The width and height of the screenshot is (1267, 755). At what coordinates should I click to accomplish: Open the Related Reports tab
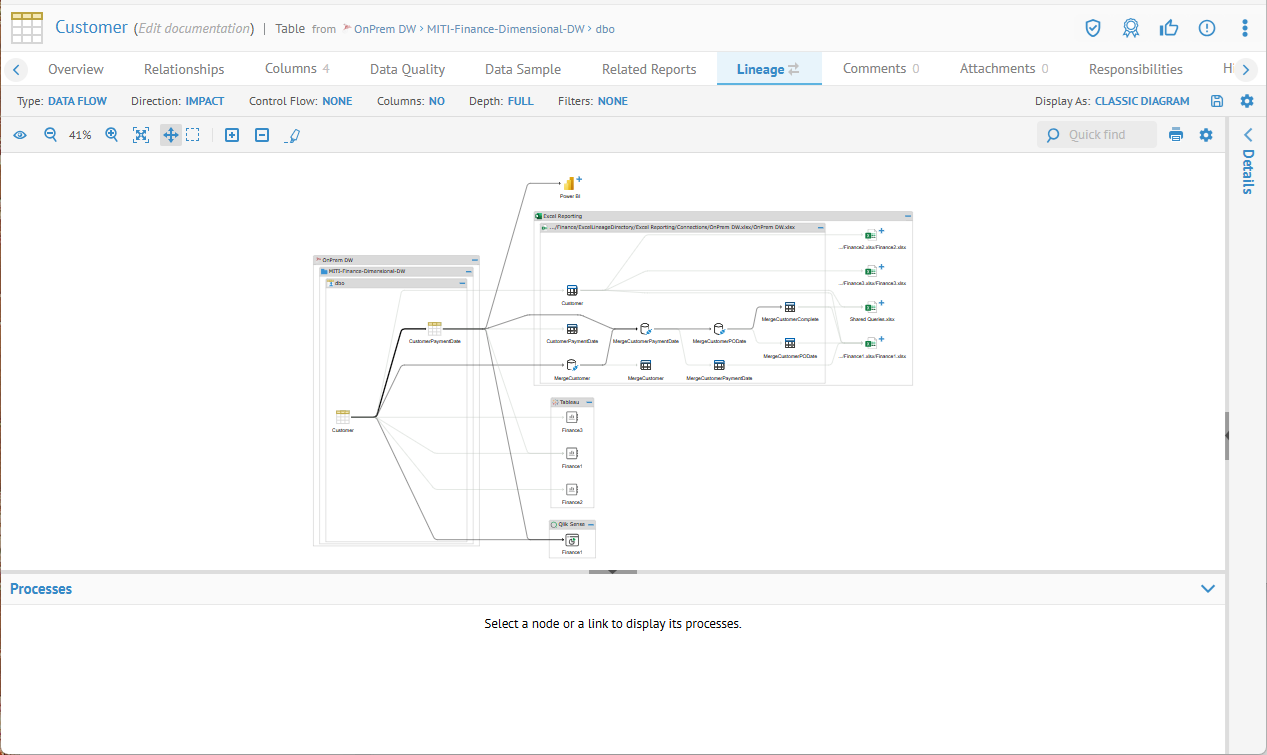(649, 69)
